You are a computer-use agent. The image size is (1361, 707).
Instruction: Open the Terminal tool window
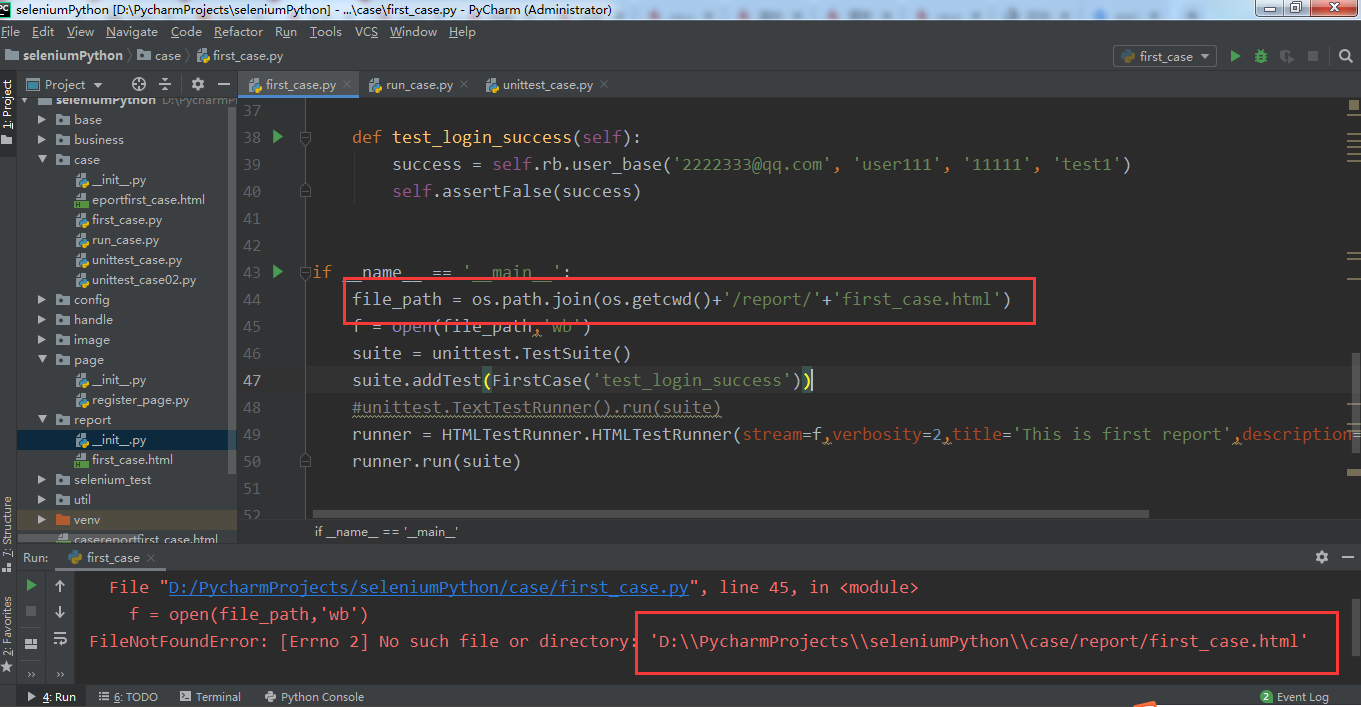pyautogui.click(x=209, y=697)
